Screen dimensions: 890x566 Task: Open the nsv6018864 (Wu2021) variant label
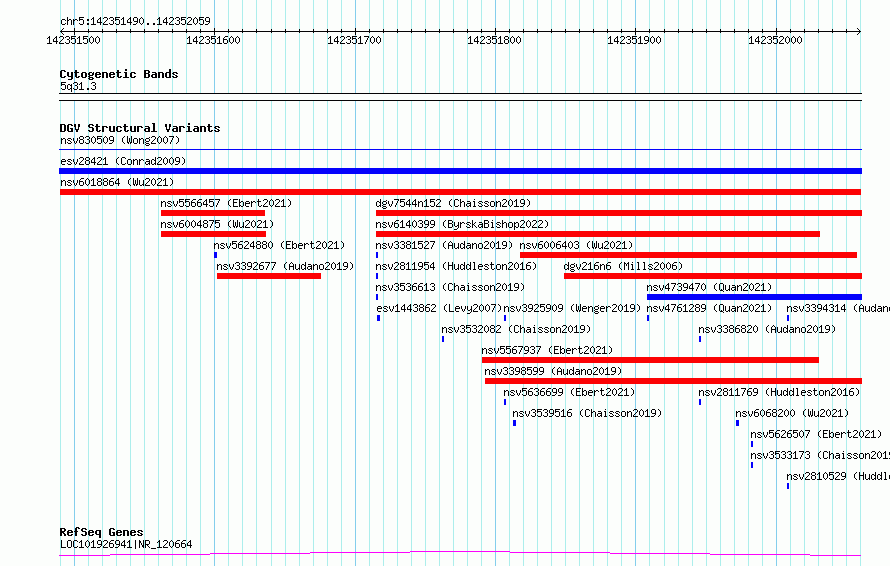click(x=117, y=182)
